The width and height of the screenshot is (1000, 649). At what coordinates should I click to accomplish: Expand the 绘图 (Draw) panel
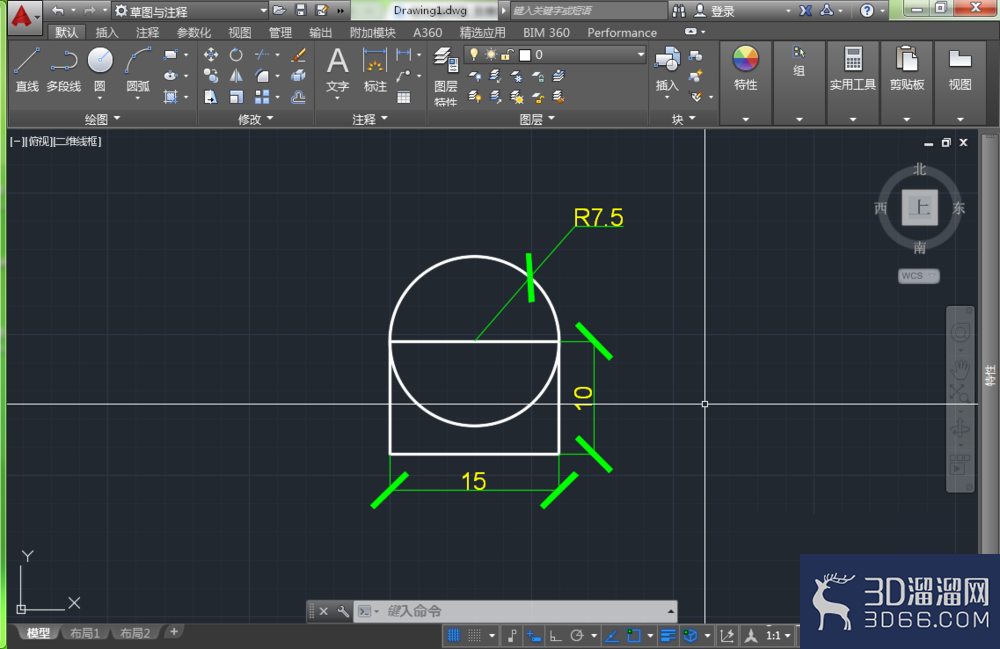pyautogui.click(x=102, y=119)
